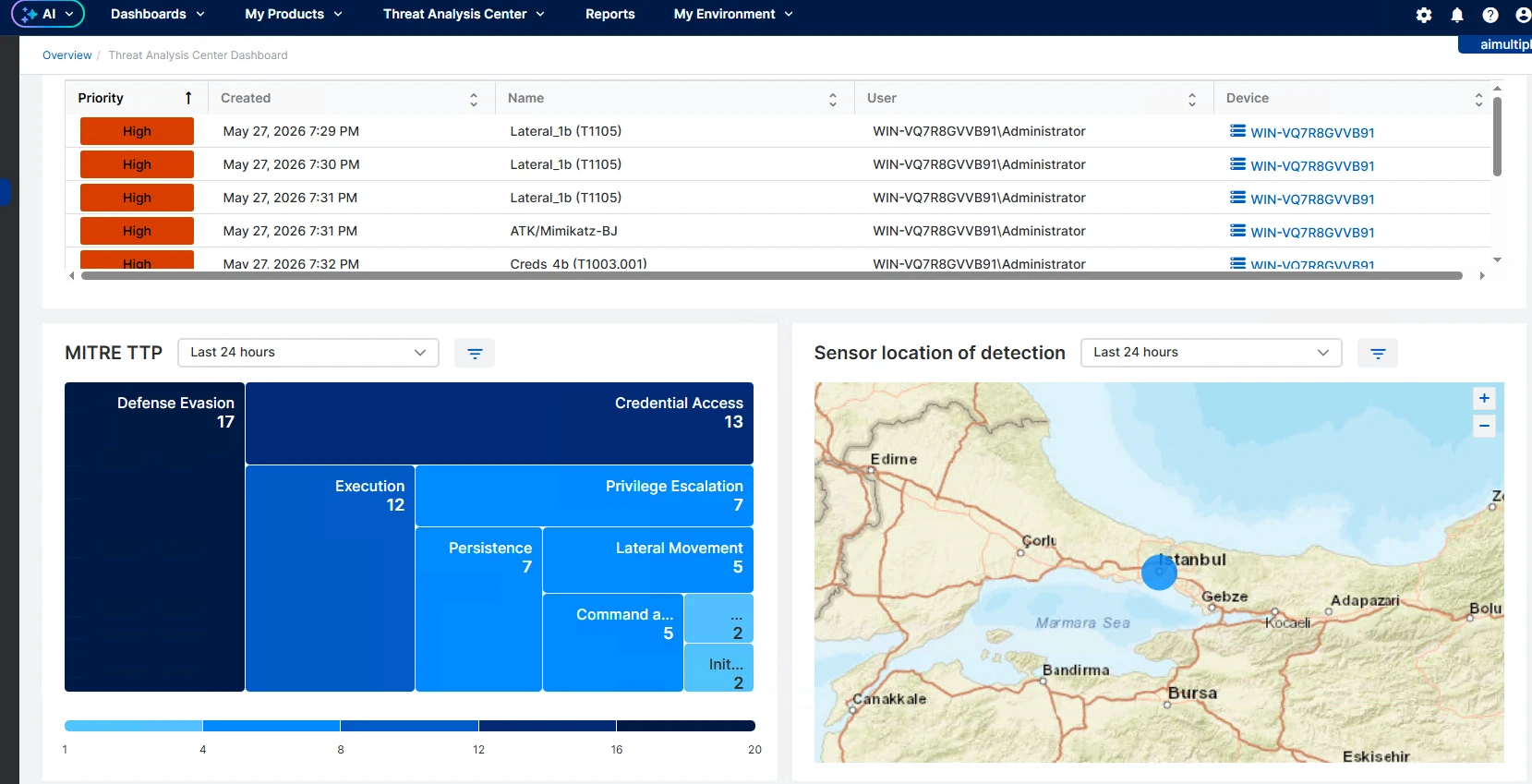Open the help question mark icon

(x=1490, y=15)
